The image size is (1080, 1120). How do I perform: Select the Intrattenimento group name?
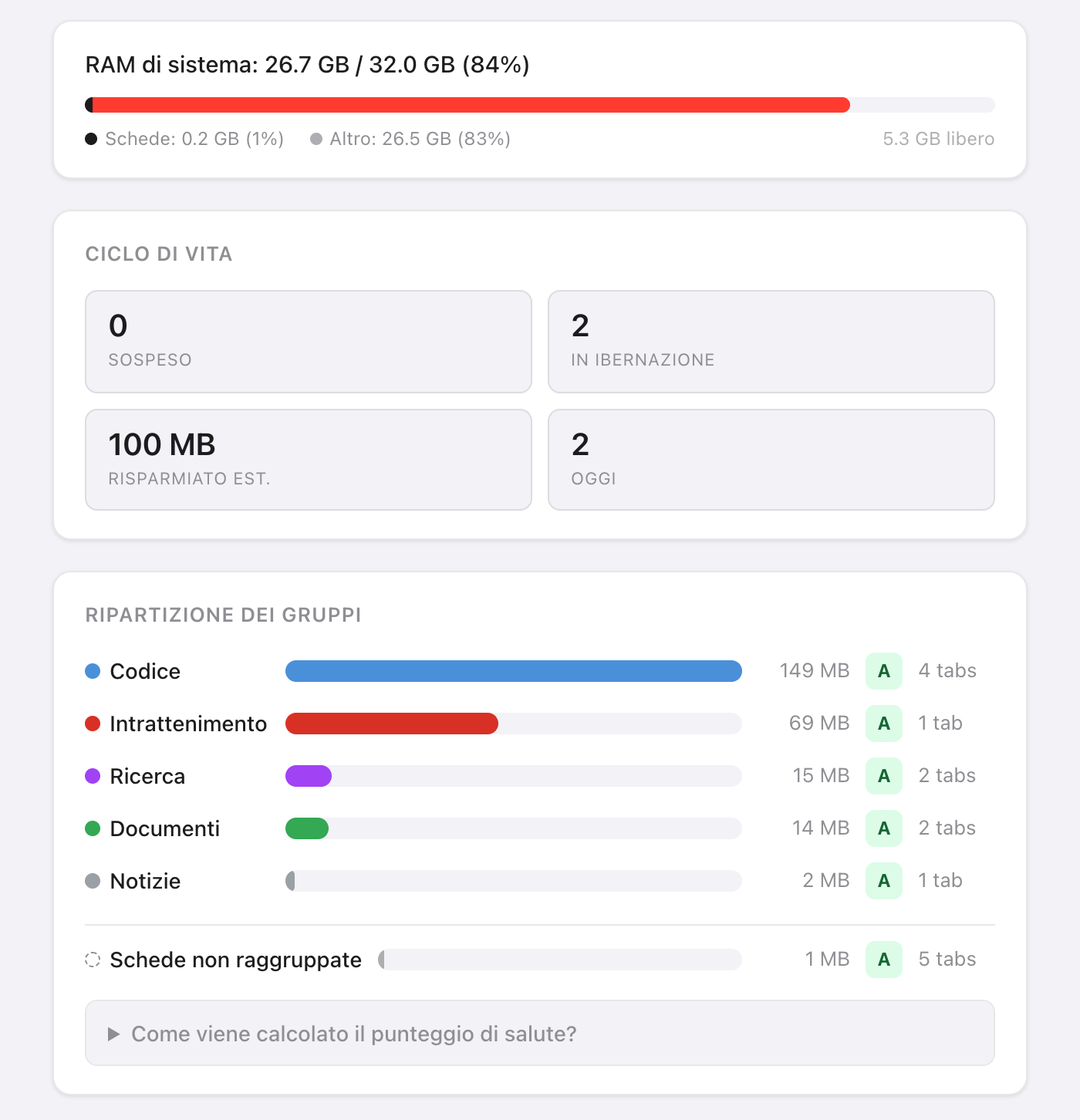[x=188, y=724]
